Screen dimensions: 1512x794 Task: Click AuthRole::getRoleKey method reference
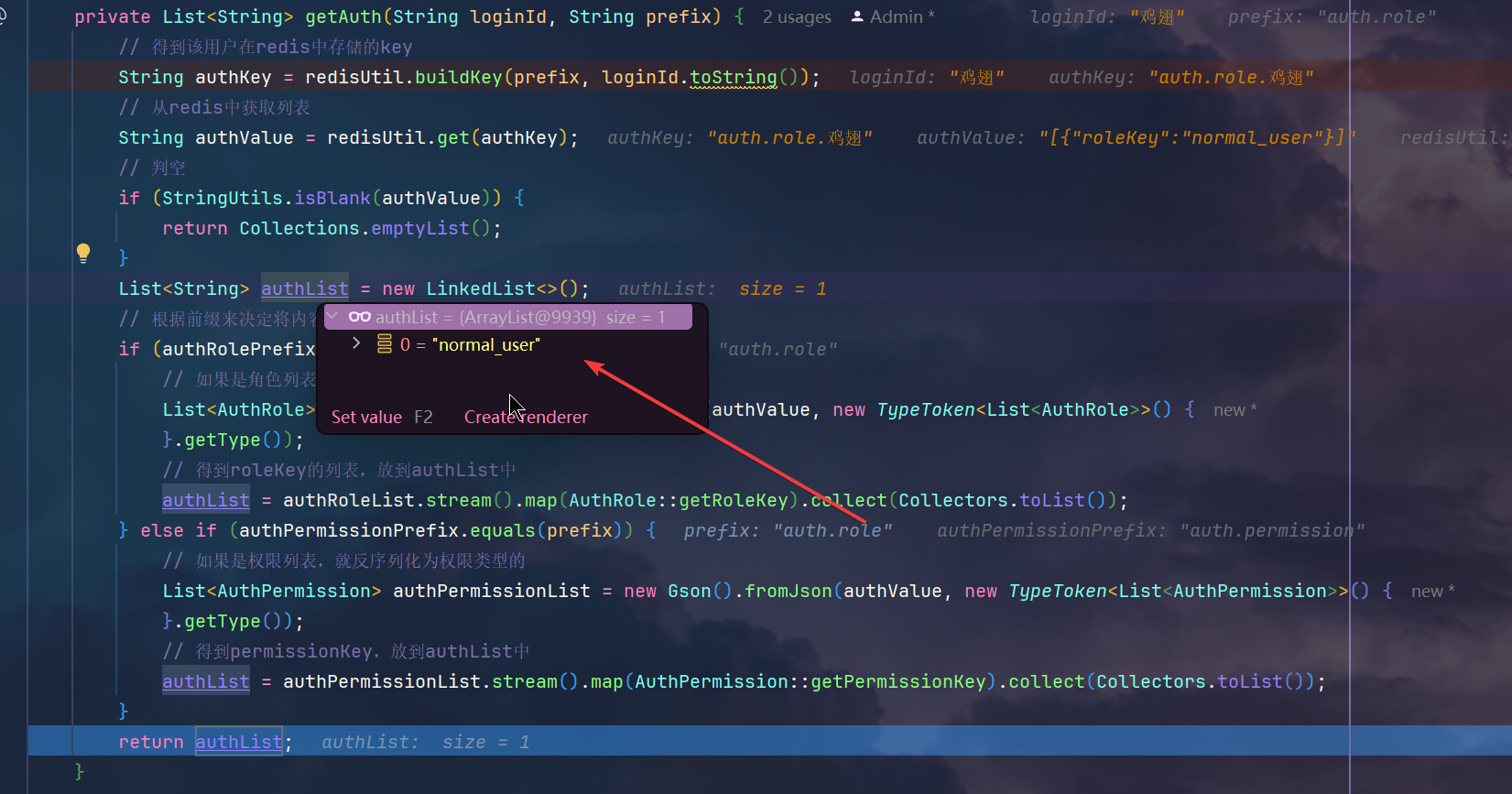click(679, 500)
